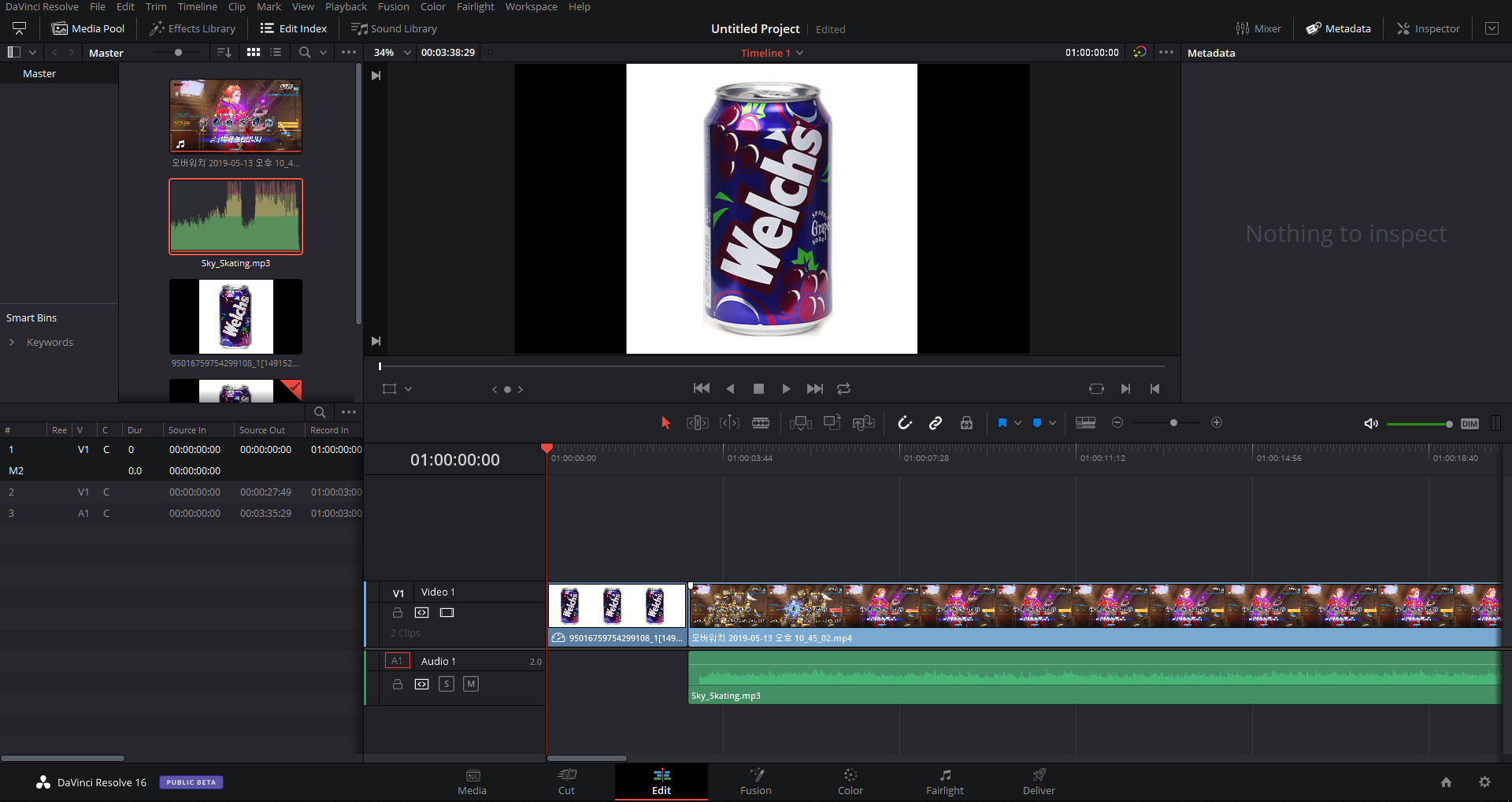This screenshot has height=802, width=1512.
Task: Click the Replace Clip icon
Action: click(864, 423)
